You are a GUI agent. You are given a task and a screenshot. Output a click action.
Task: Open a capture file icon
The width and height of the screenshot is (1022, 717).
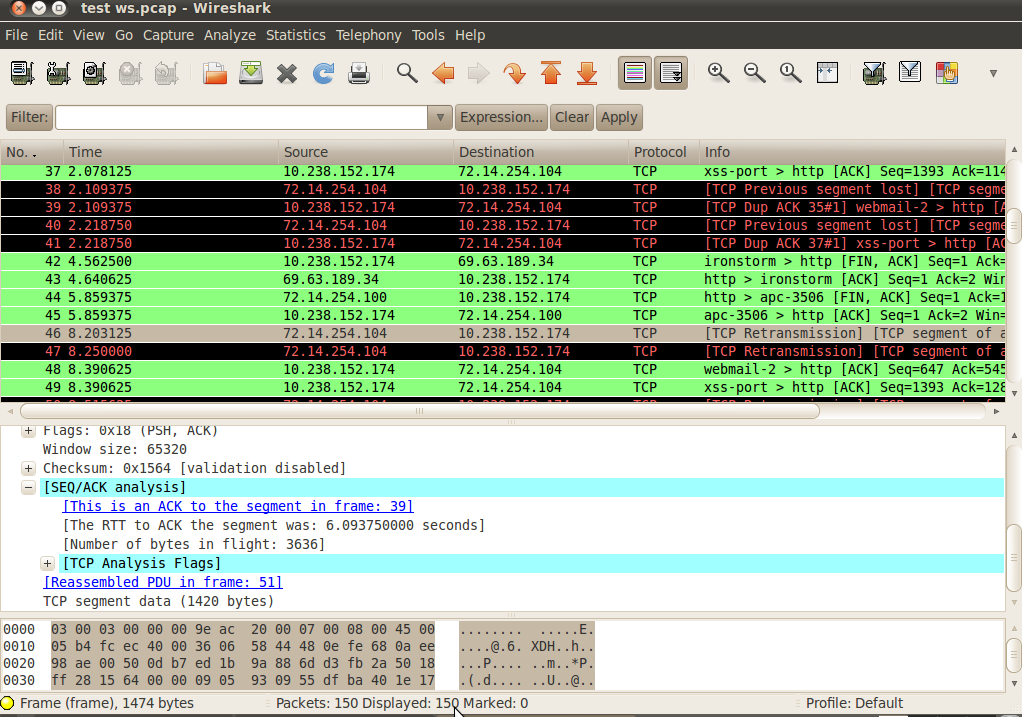[x=214, y=73]
